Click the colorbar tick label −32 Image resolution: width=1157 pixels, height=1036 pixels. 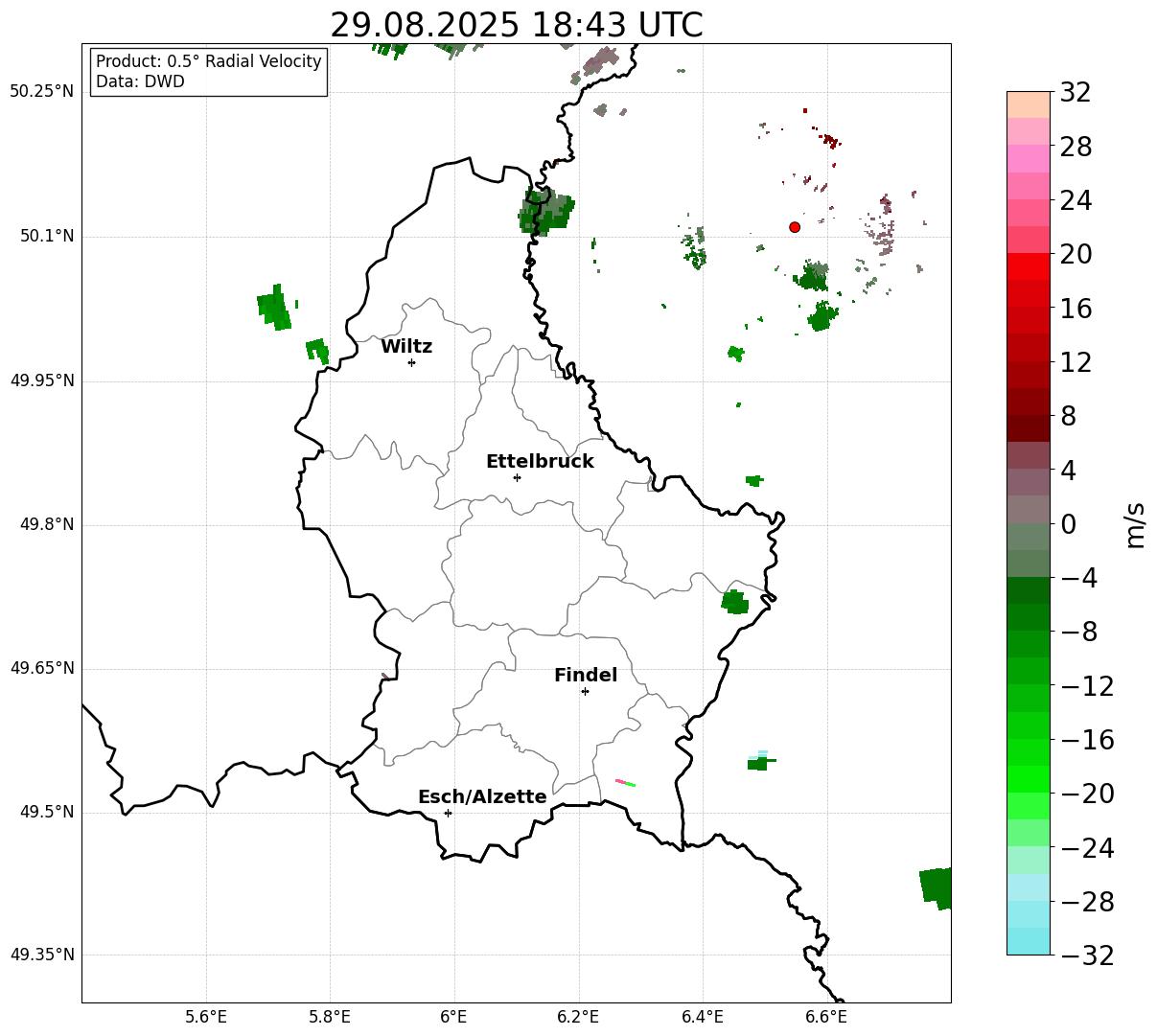pyautogui.click(x=1087, y=955)
